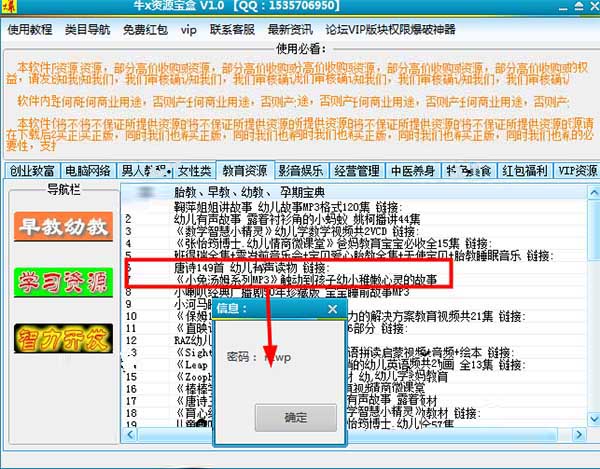Image resolution: width=600 pixels, height=469 pixels.
Task: Switch to the VIP资源 tab
Action: [x=577, y=171]
